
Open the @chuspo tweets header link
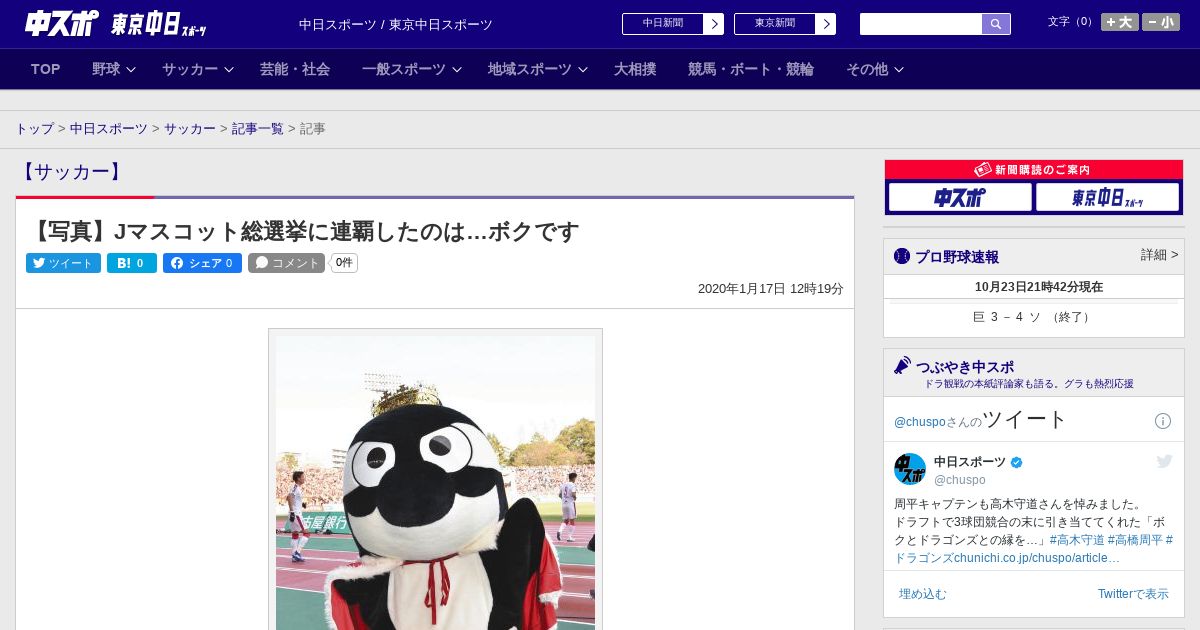[919, 422]
